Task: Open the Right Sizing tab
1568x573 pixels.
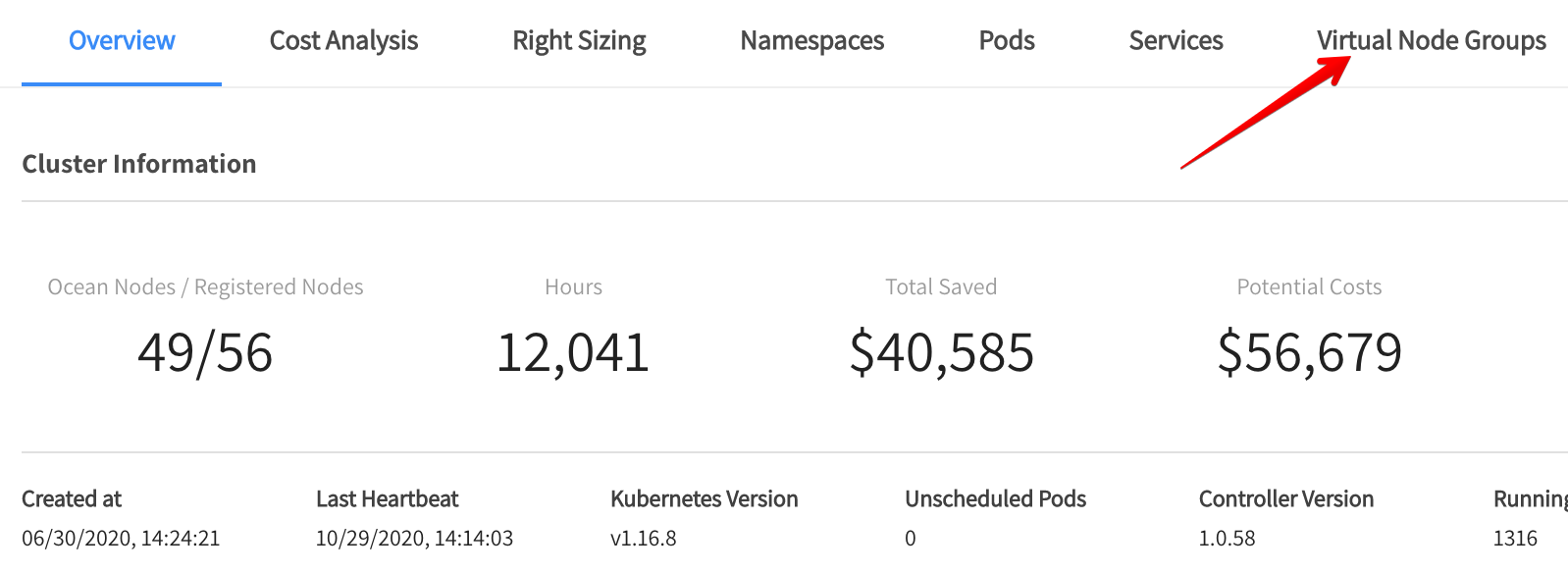Action: tap(579, 41)
